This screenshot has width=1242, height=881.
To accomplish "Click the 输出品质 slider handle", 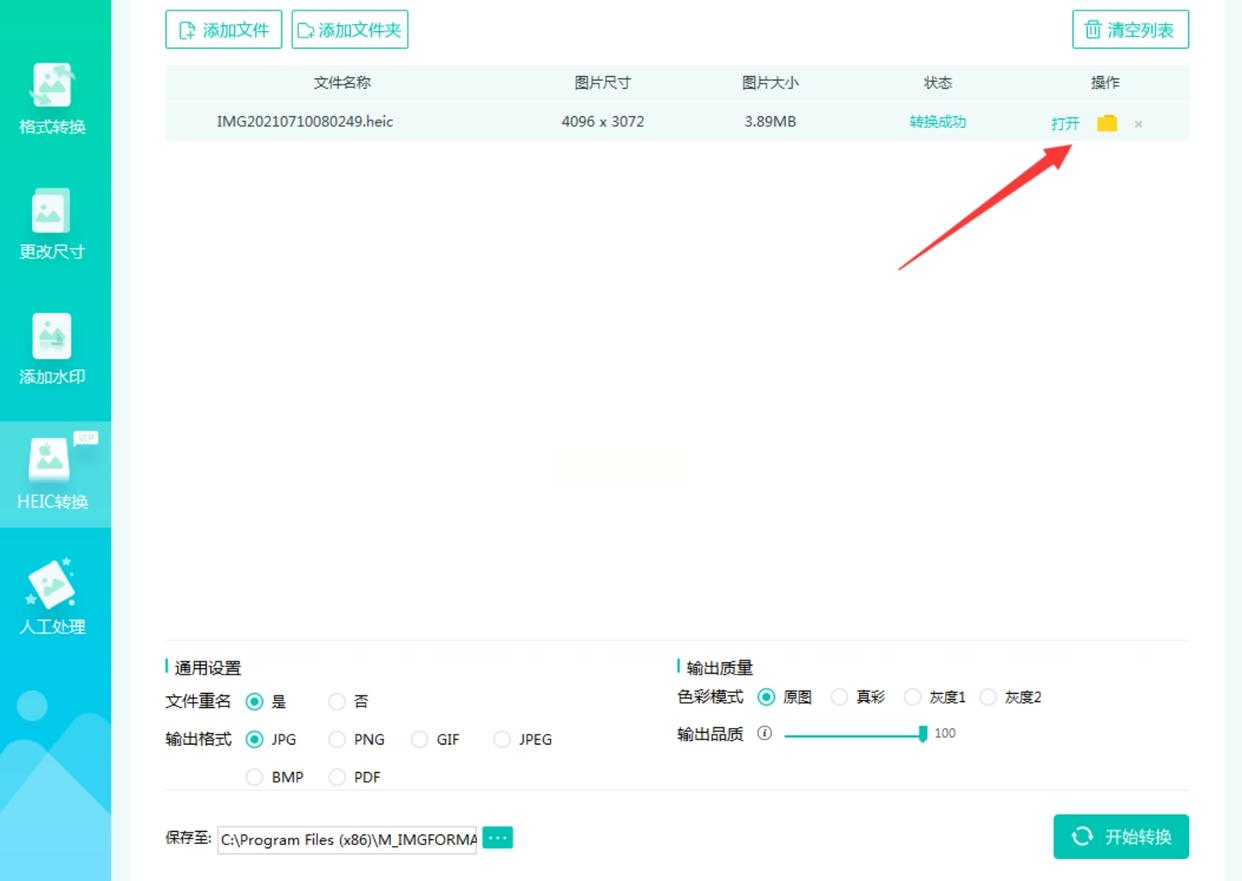I will [923, 734].
